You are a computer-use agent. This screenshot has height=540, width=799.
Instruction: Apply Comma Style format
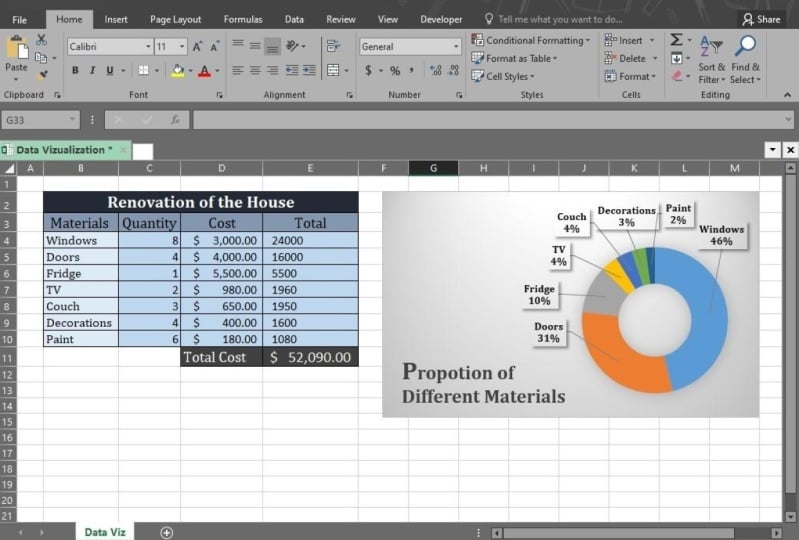[411, 70]
